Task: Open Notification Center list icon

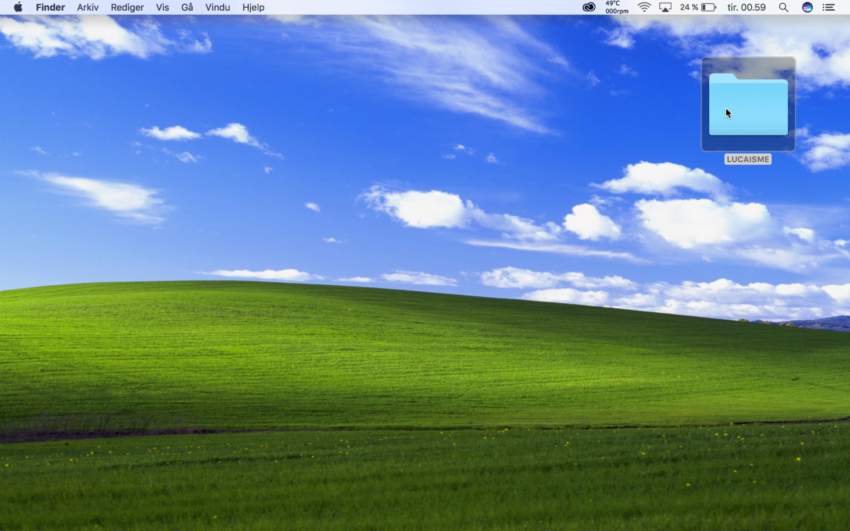Action: 829,7
